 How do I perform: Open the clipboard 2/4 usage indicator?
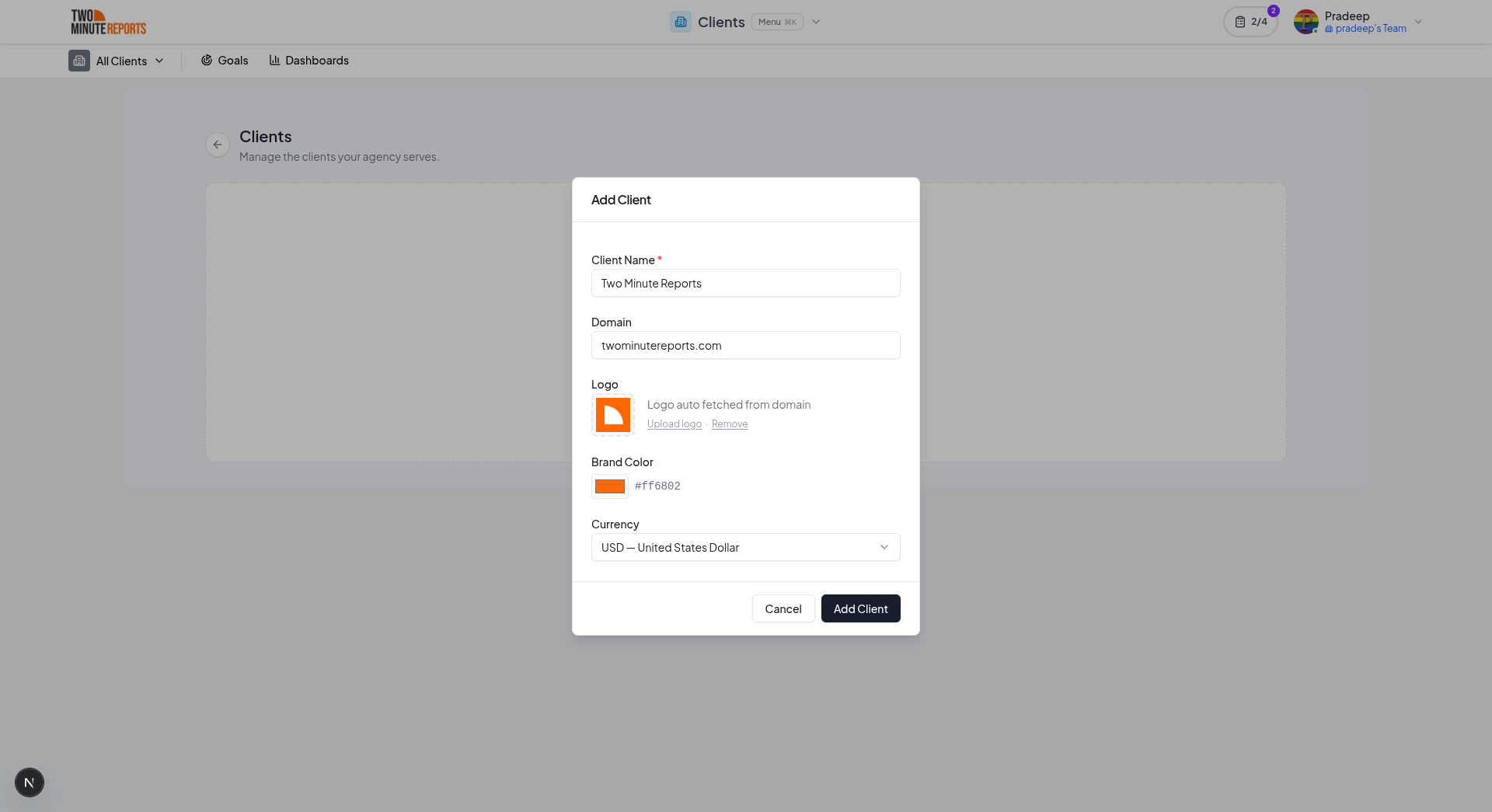pyautogui.click(x=1250, y=22)
